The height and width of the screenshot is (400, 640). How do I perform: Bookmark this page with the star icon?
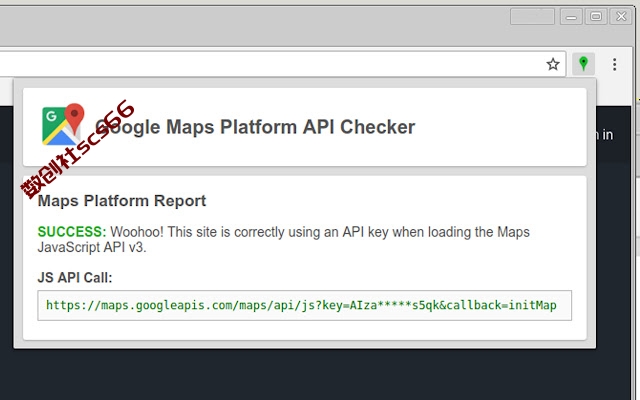point(553,64)
